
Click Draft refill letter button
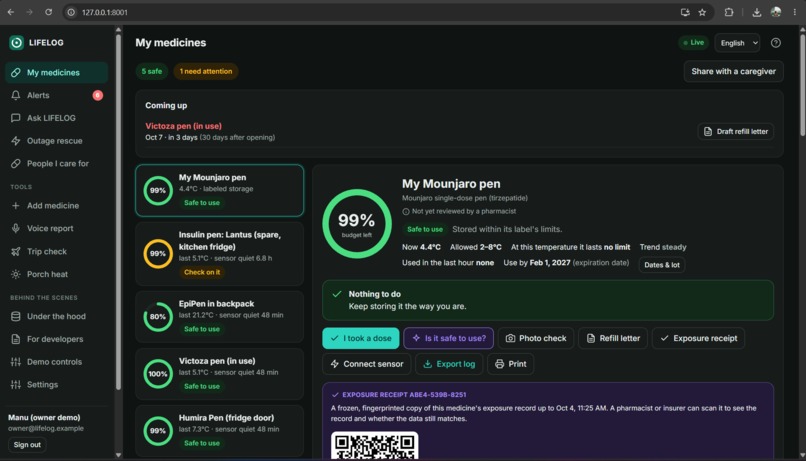coord(736,132)
